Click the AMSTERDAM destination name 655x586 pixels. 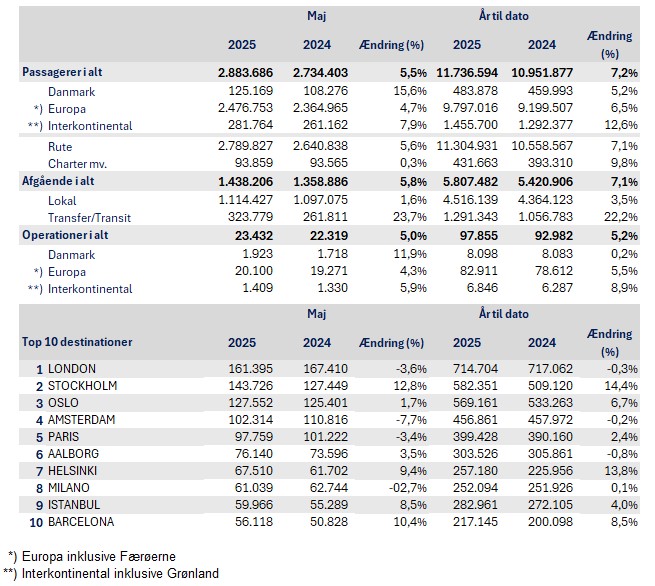point(84,420)
